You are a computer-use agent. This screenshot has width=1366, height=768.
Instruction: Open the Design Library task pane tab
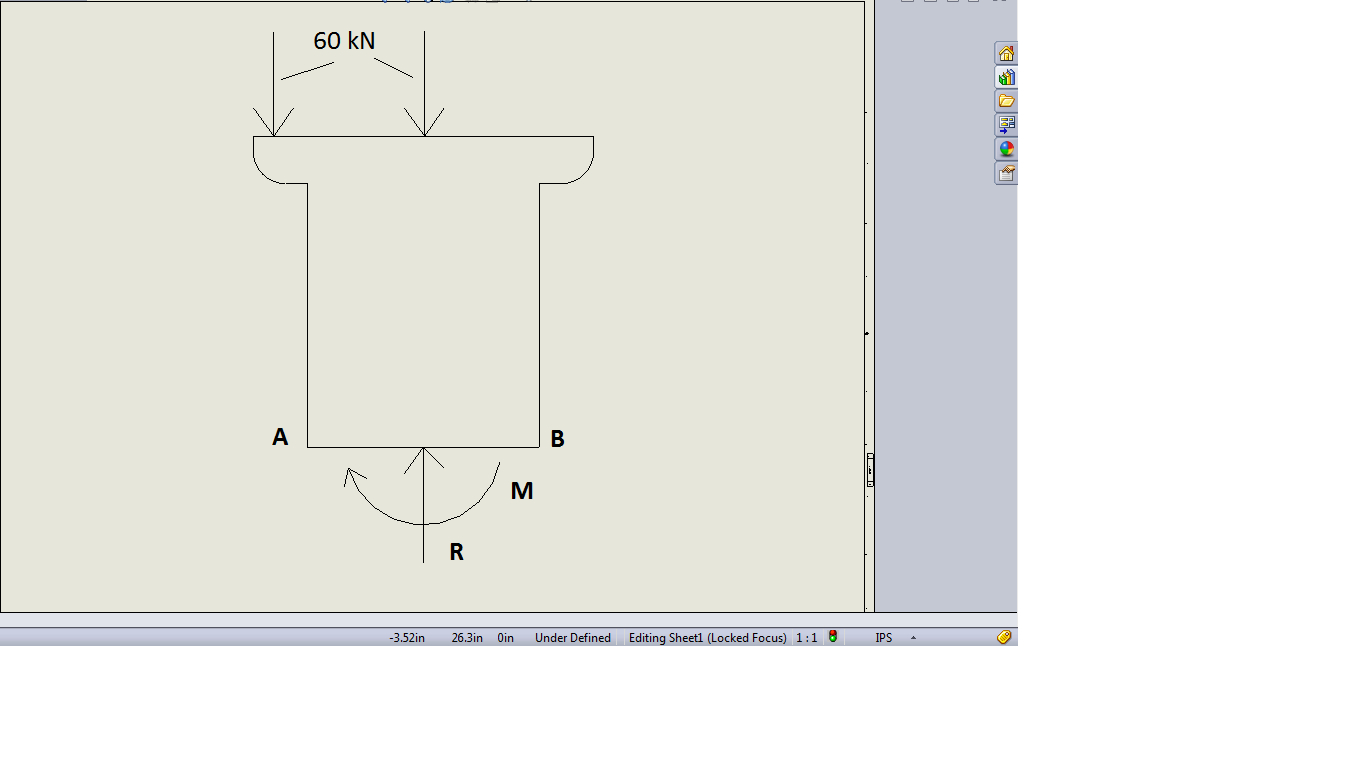(x=1006, y=77)
